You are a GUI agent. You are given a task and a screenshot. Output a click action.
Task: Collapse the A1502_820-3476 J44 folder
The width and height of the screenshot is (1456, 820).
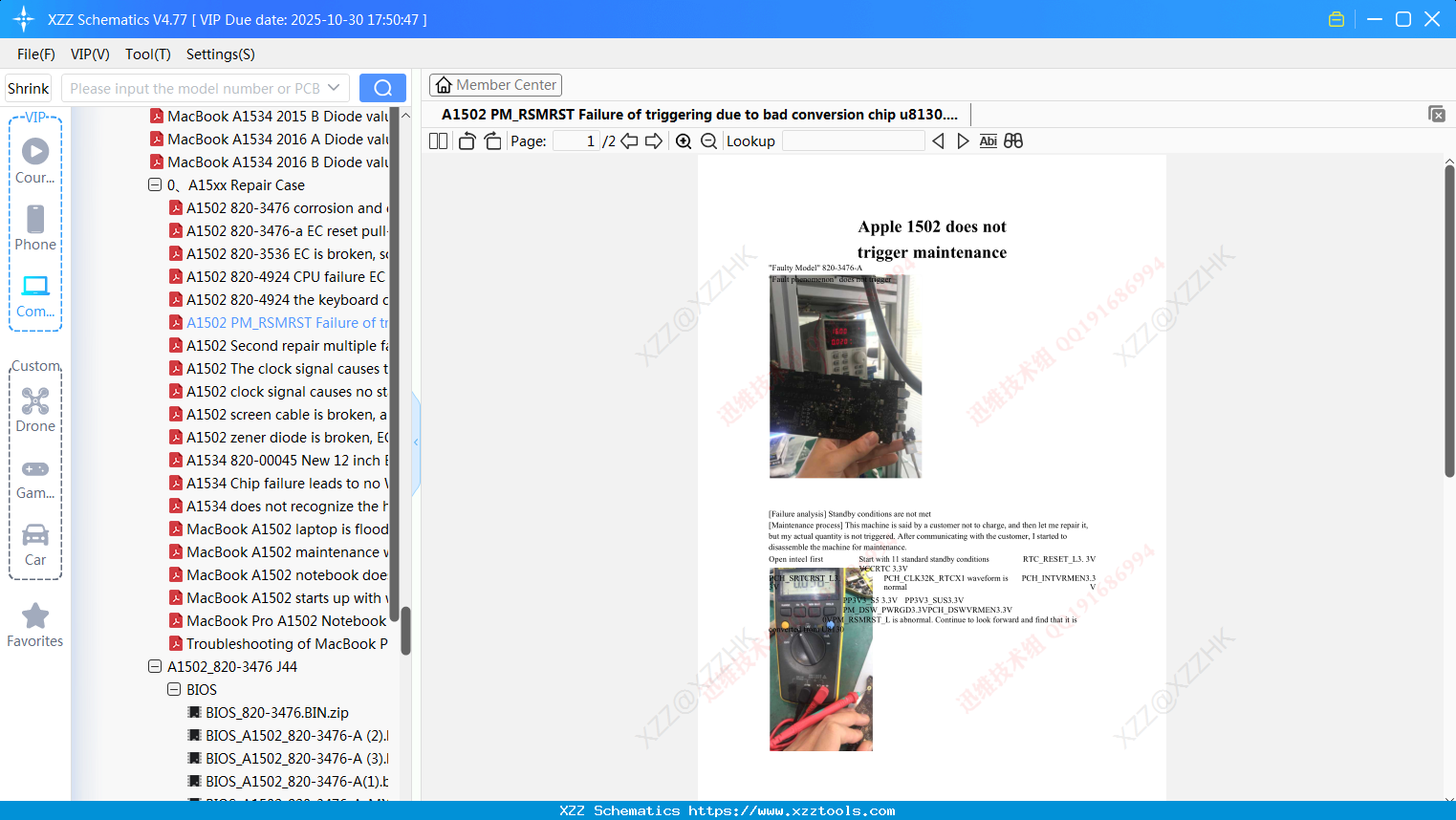(155, 667)
